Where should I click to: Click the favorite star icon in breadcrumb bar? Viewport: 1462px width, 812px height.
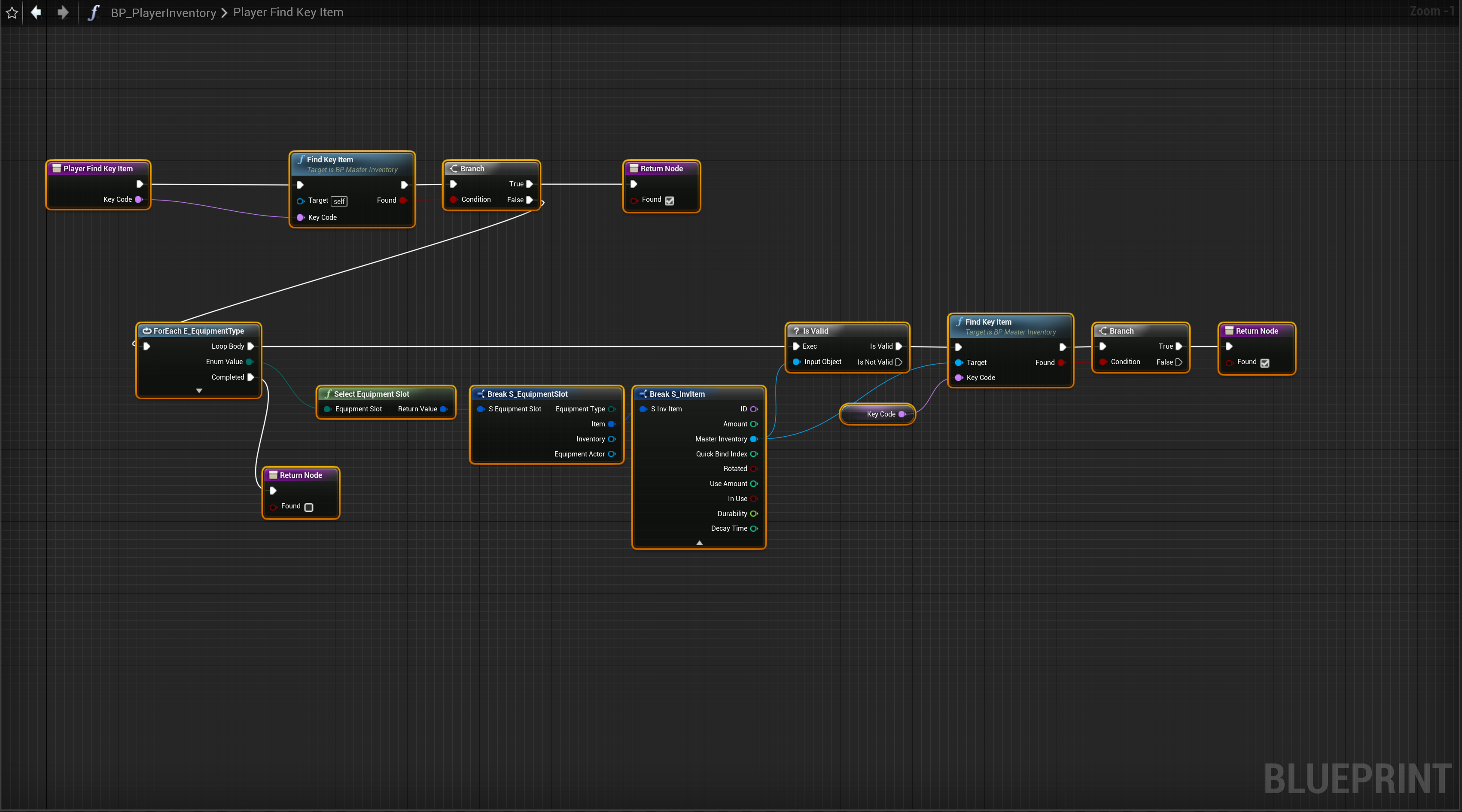coord(12,12)
